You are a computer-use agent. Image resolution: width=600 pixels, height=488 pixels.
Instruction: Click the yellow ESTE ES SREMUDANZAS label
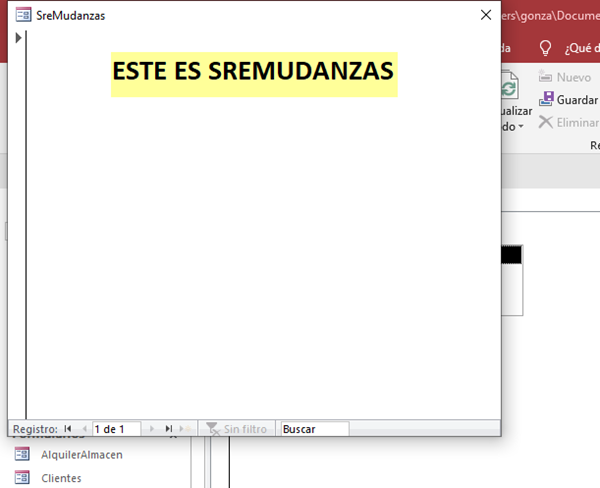pyautogui.click(x=254, y=72)
